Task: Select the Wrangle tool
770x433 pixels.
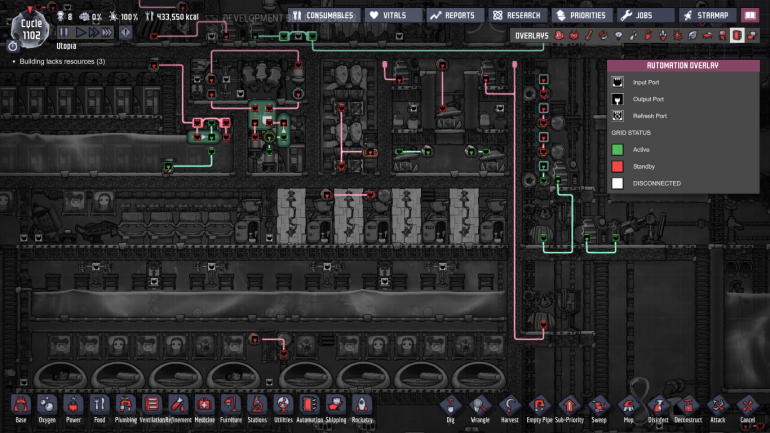Action: pyautogui.click(x=480, y=408)
